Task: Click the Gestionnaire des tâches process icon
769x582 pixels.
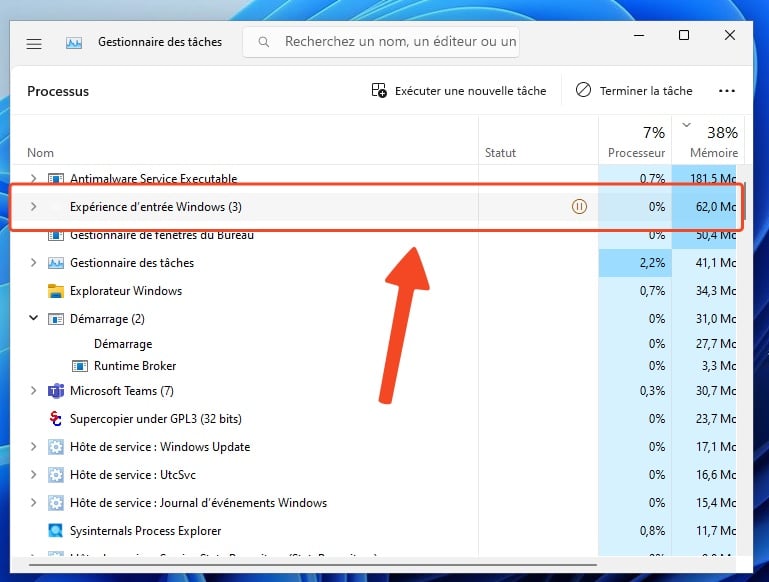Action: pos(55,263)
